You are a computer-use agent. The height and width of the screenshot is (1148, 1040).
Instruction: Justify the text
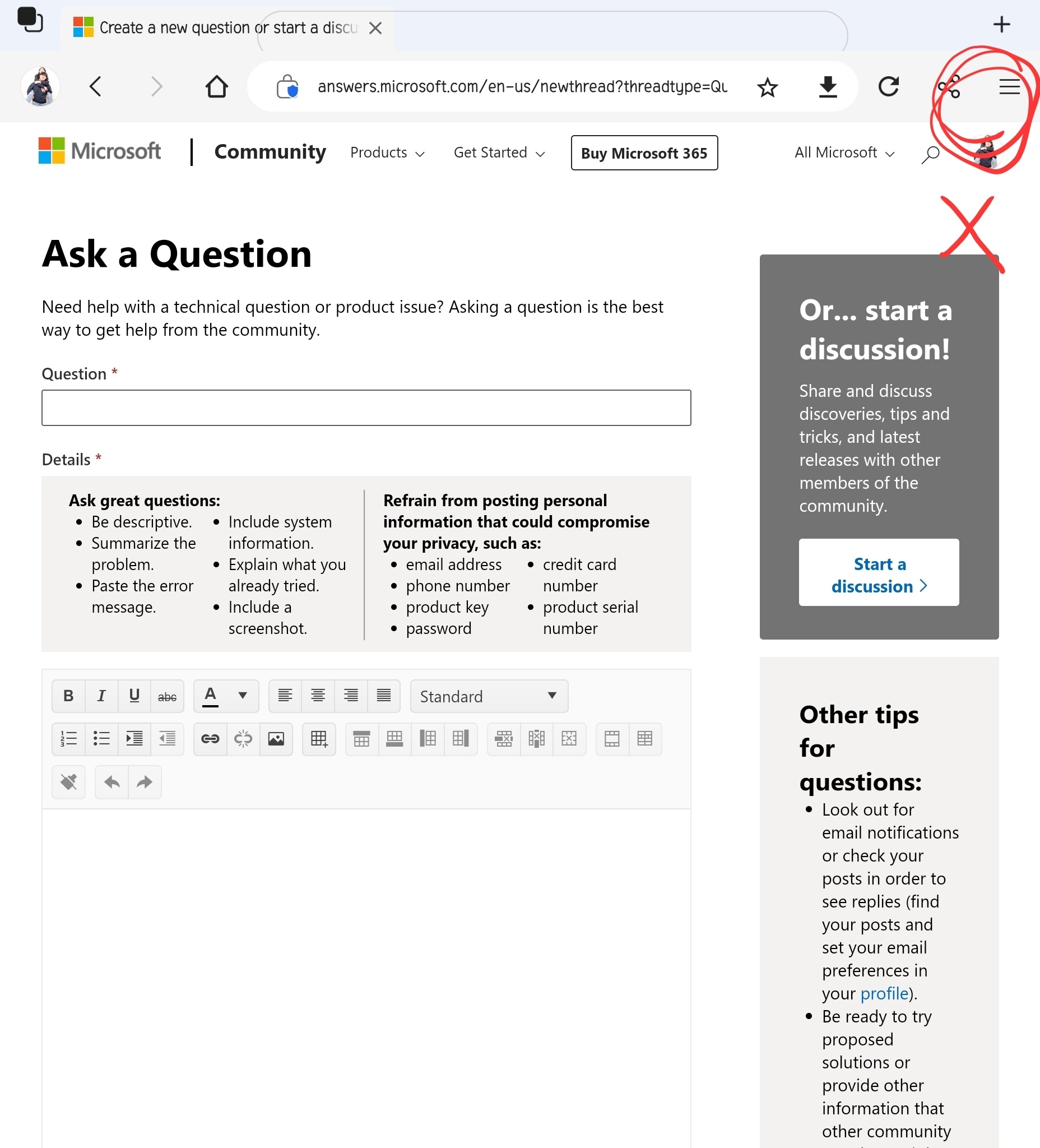point(384,696)
